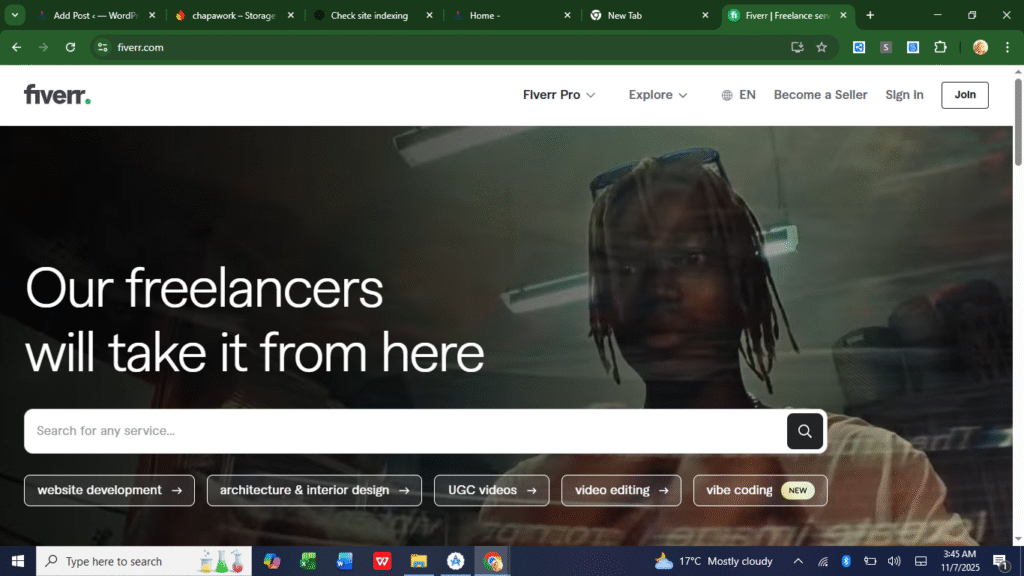The image size is (1024, 576).
Task: Open the browser Extensions puzzle icon
Action: 940,47
